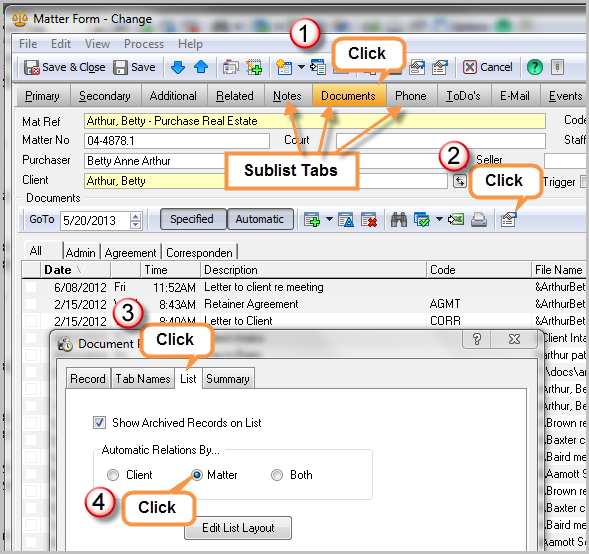The width and height of the screenshot is (589, 554).
Task: Toggle Show Archived Records on List checkbox
Action: click(x=100, y=423)
